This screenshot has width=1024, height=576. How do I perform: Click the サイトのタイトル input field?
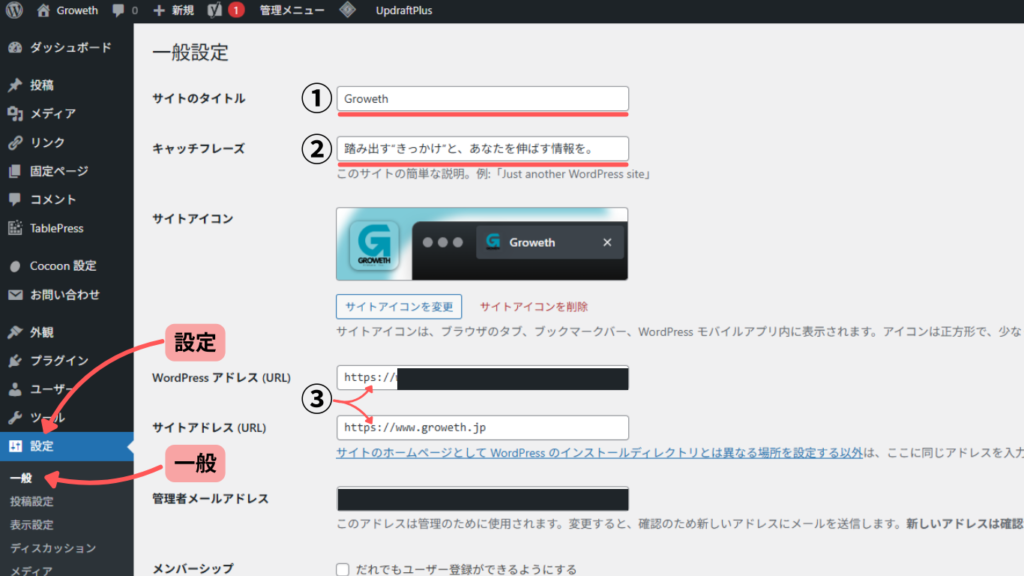coord(482,99)
